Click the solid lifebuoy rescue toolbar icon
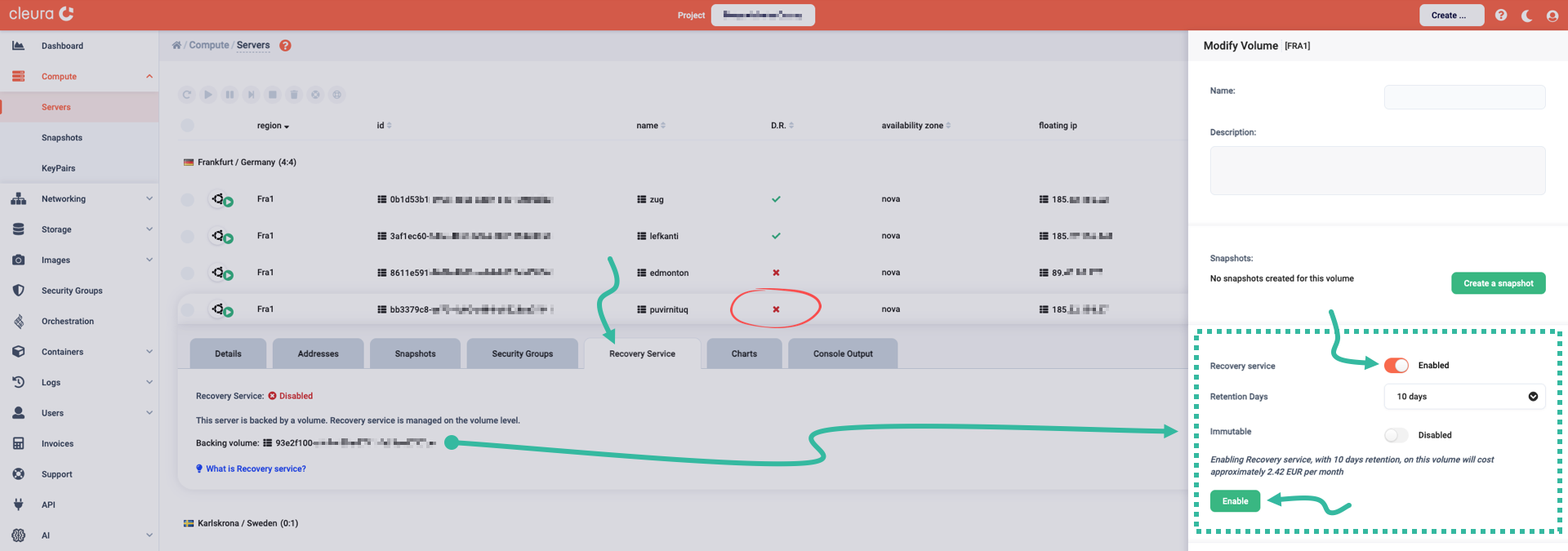Image resolution: width=1568 pixels, height=551 pixels. tap(315, 95)
